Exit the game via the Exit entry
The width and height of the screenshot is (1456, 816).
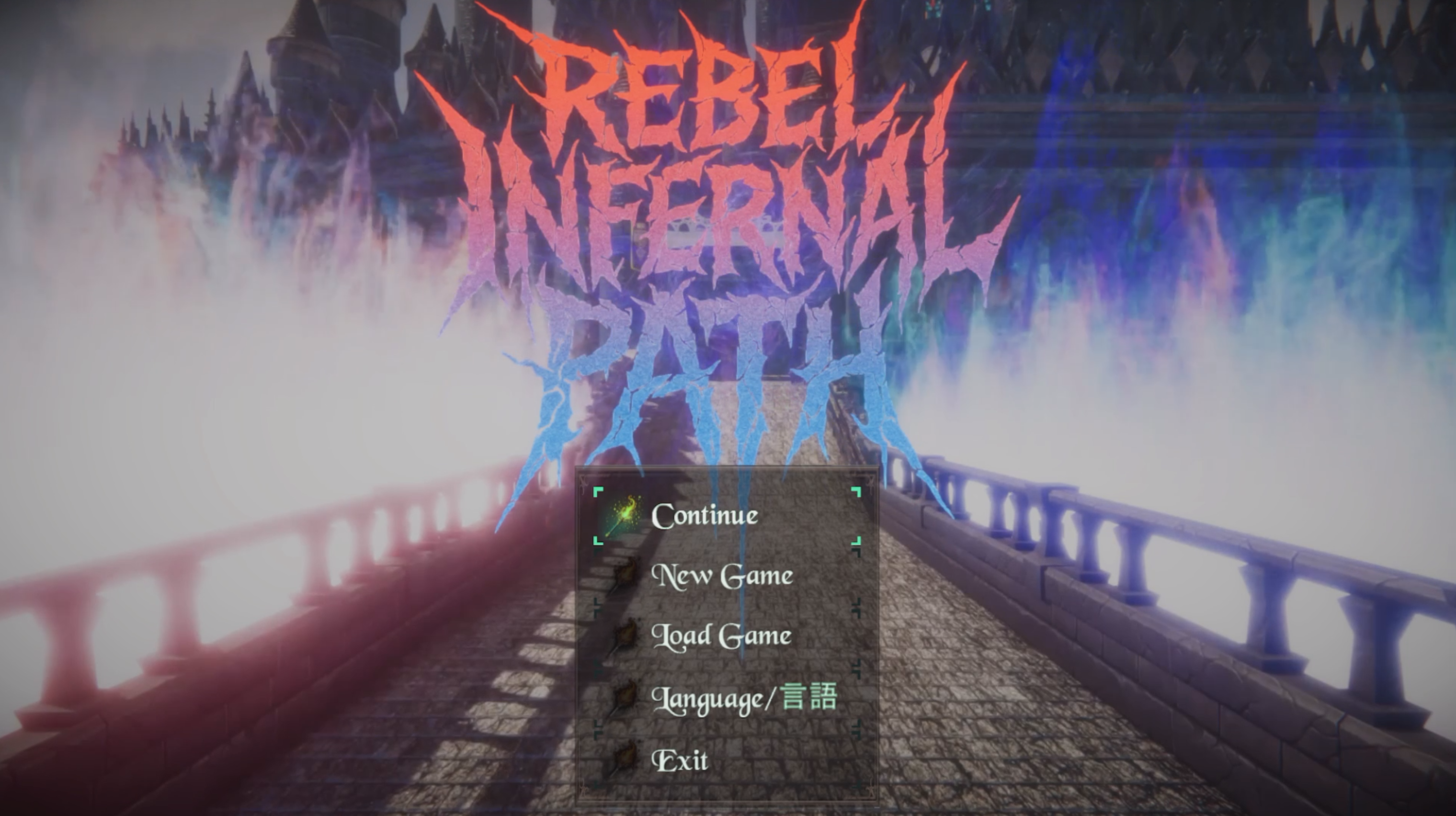click(x=680, y=760)
